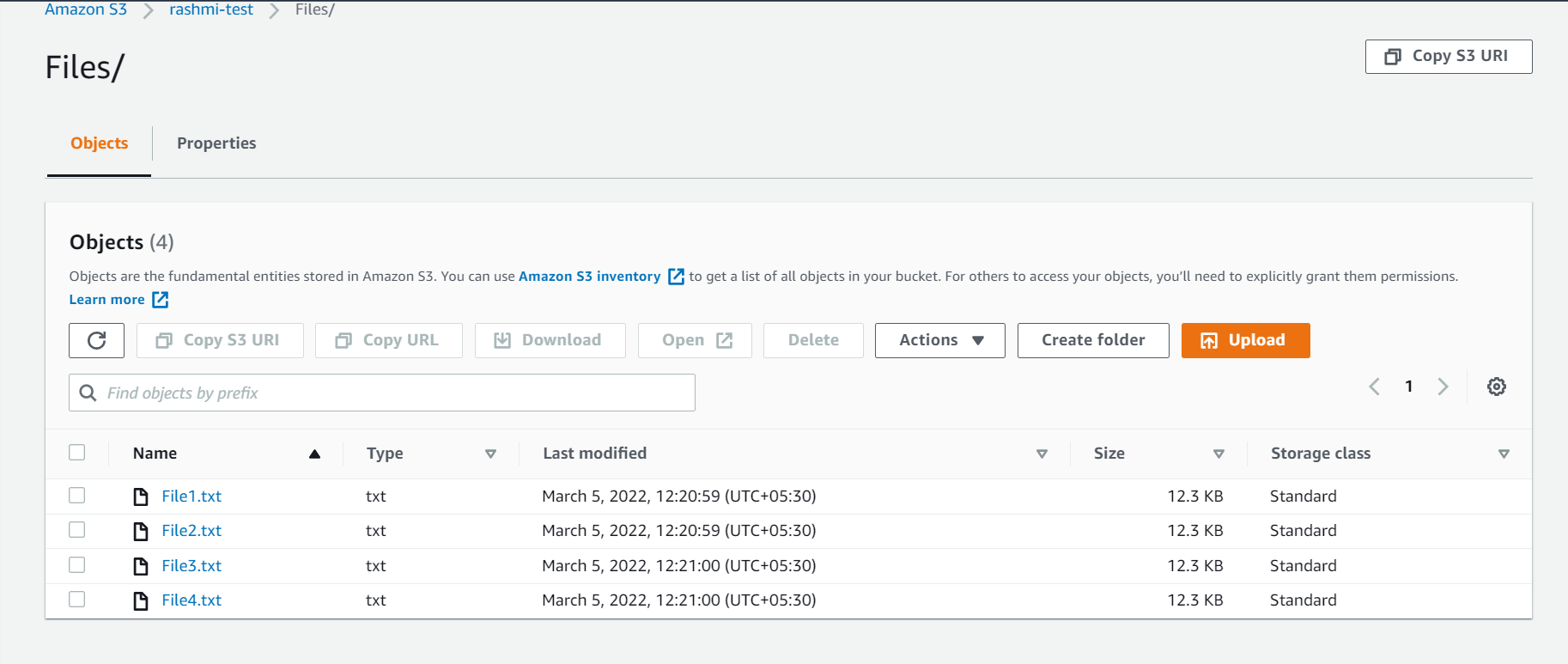Viewport: 1568px width, 664px height.
Task: Navigate to rashmi-test bucket breadcrumb
Action: tap(211, 9)
